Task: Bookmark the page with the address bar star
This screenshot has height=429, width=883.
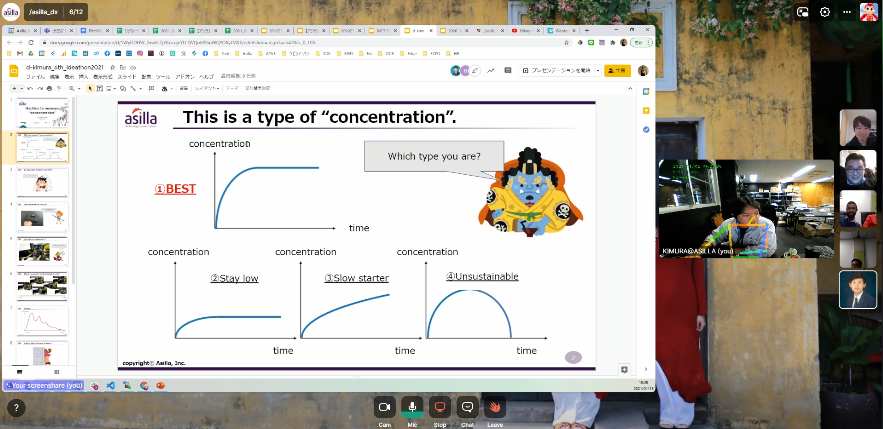Action: point(567,42)
